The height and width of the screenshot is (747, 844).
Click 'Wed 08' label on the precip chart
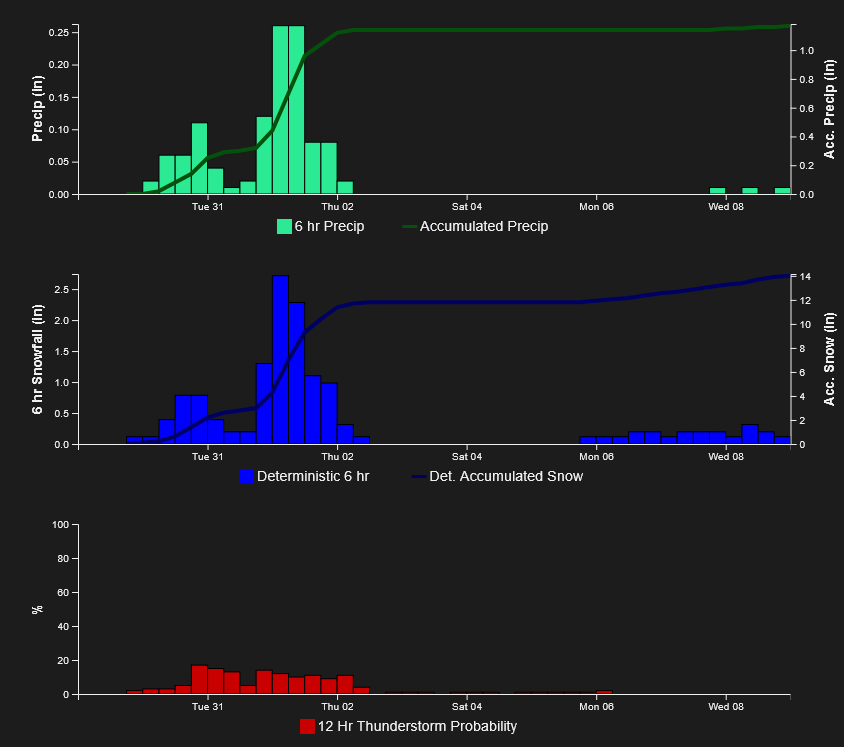pos(726,207)
